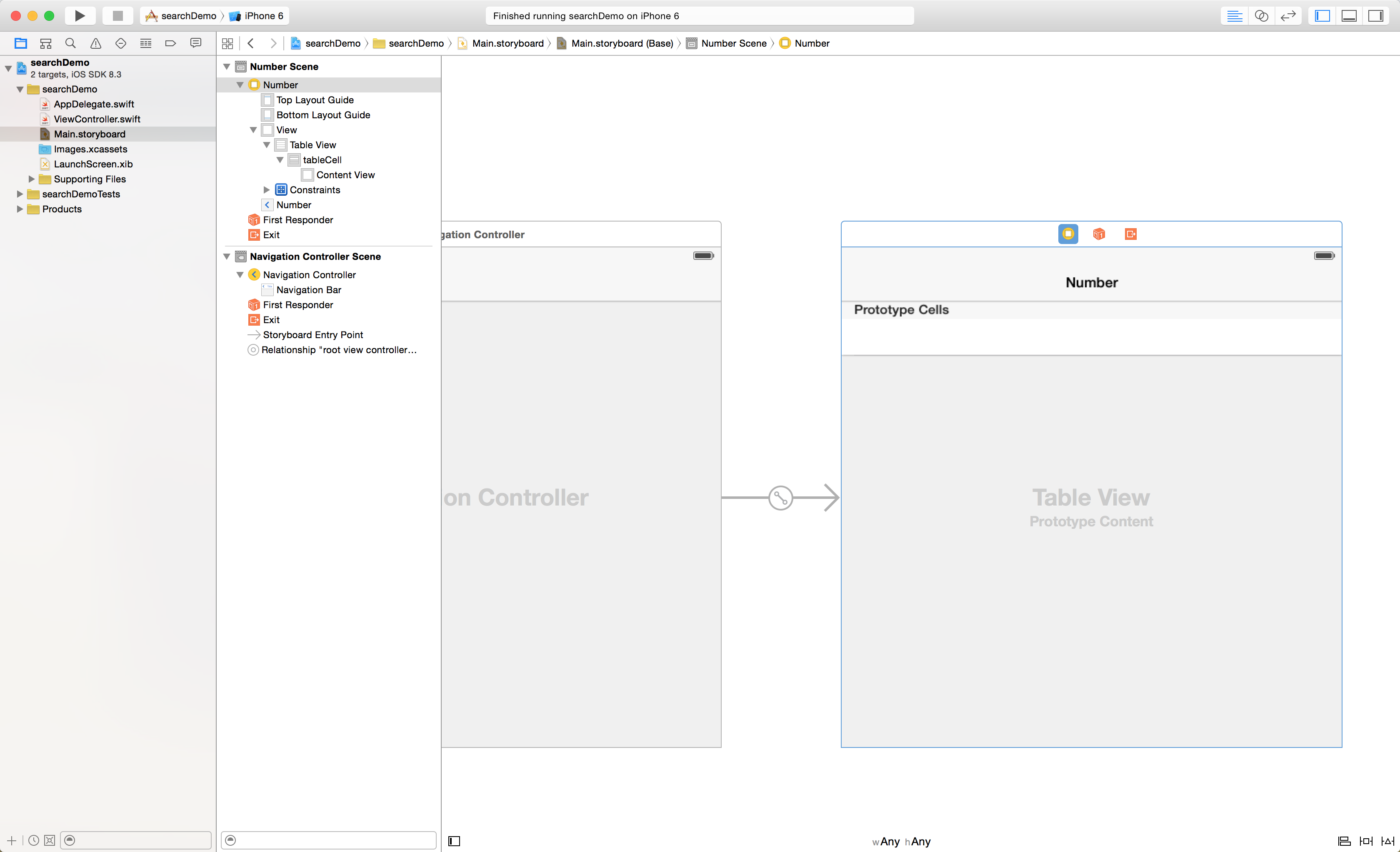Collapse the searchDemo group folder
This screenshot has width=1400, height=852.
coord(20,89)
